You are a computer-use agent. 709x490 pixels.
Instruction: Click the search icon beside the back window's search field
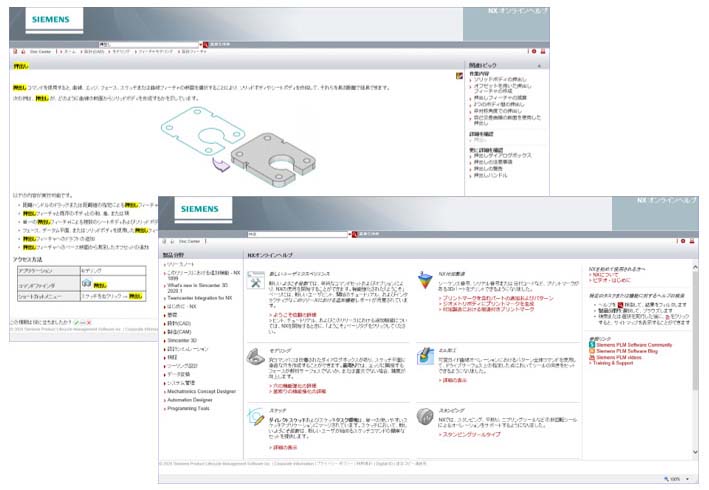point(205,45)
